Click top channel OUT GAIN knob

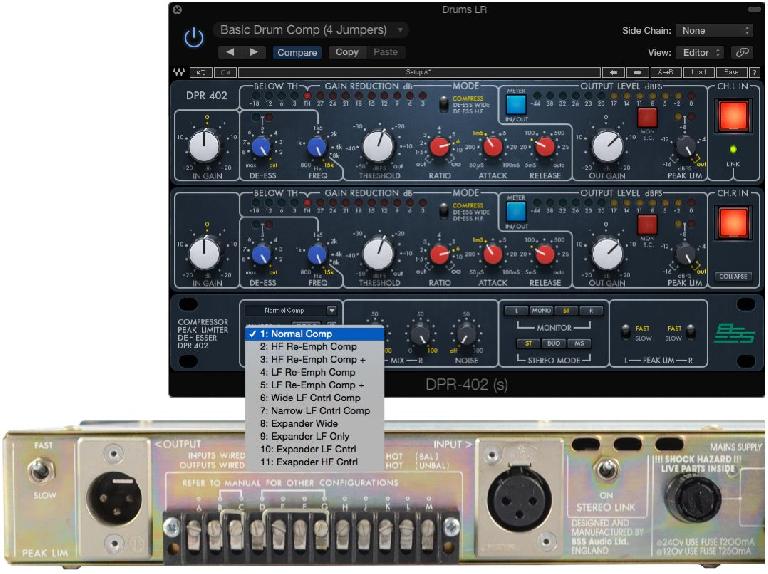coord(607,146)
